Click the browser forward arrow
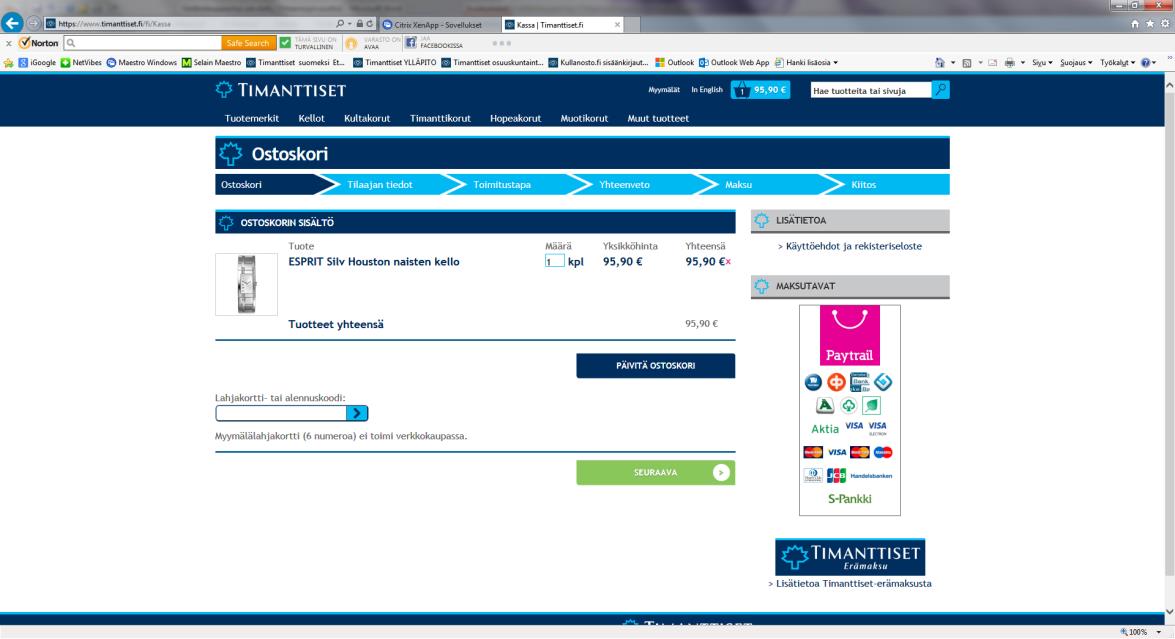The width and height of the screenshot is (1175, 639). click(x=33, y=24)
